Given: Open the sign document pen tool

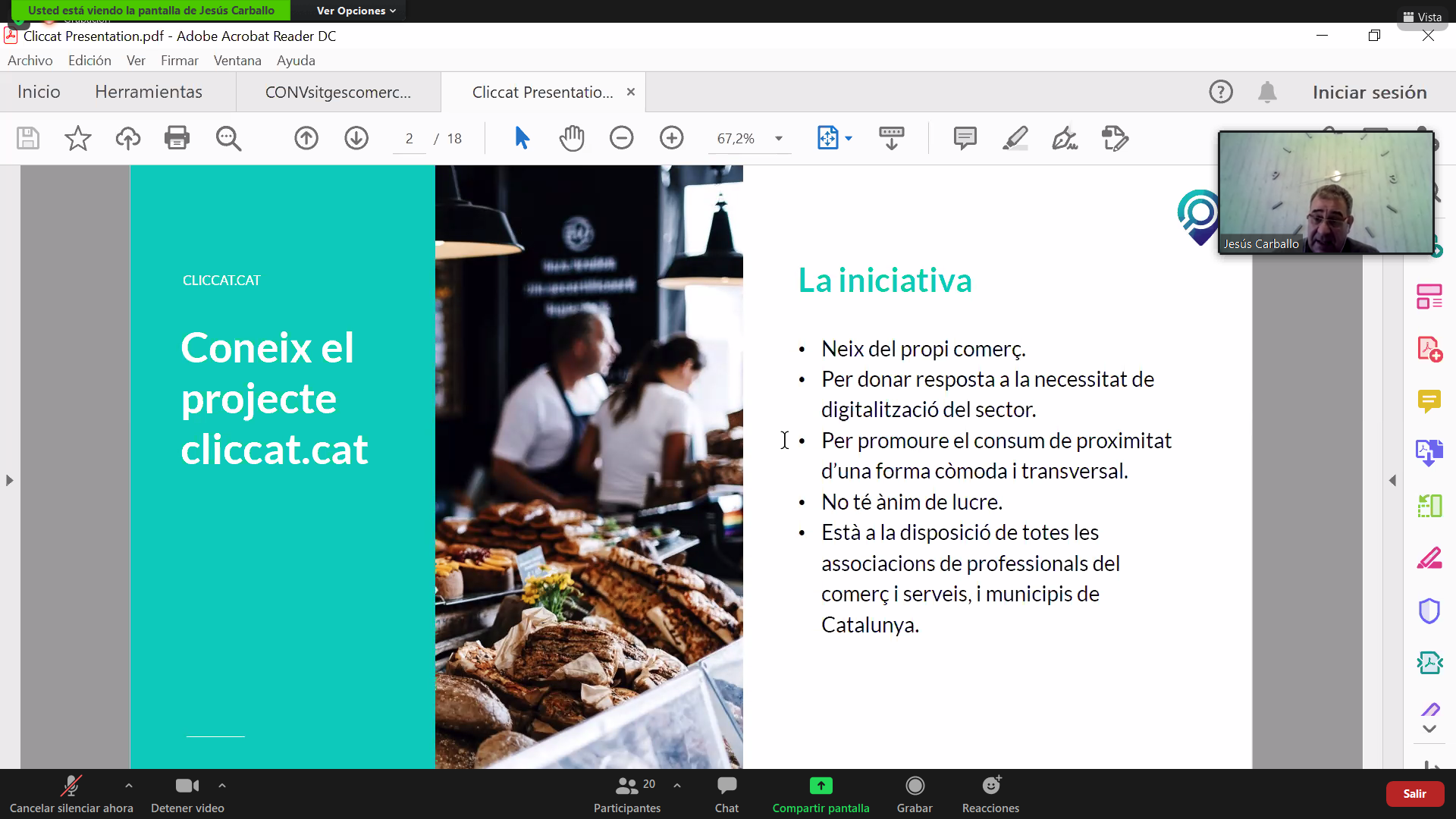Looking at the screenshot, I should point(1065,138).
